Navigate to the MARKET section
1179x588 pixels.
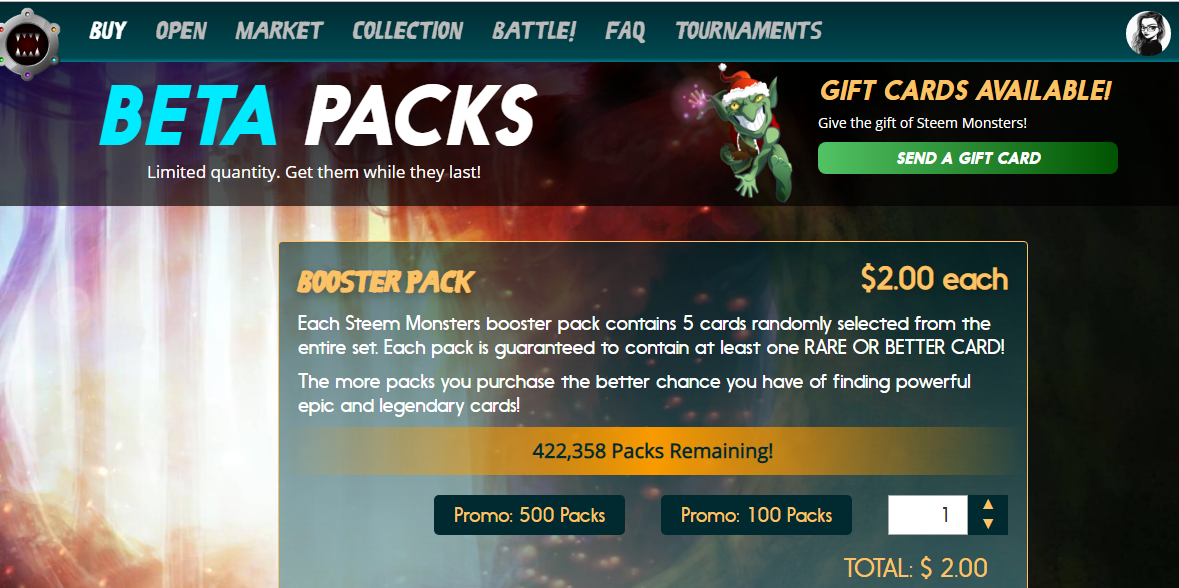pos(279,31)
